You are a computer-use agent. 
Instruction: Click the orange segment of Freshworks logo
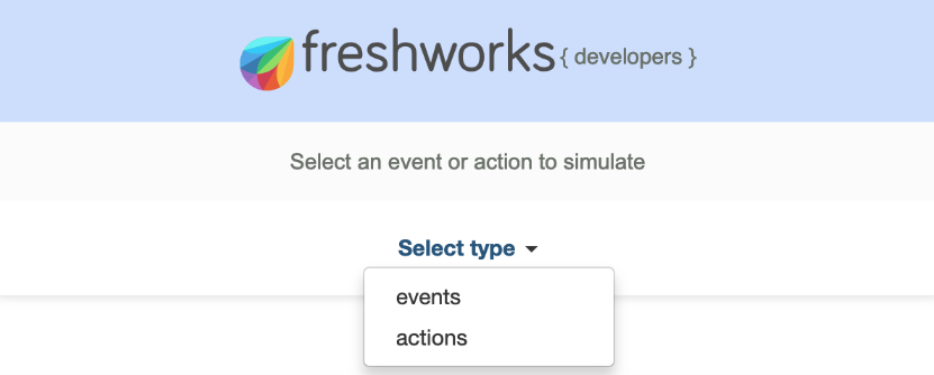tap(287, 64)
